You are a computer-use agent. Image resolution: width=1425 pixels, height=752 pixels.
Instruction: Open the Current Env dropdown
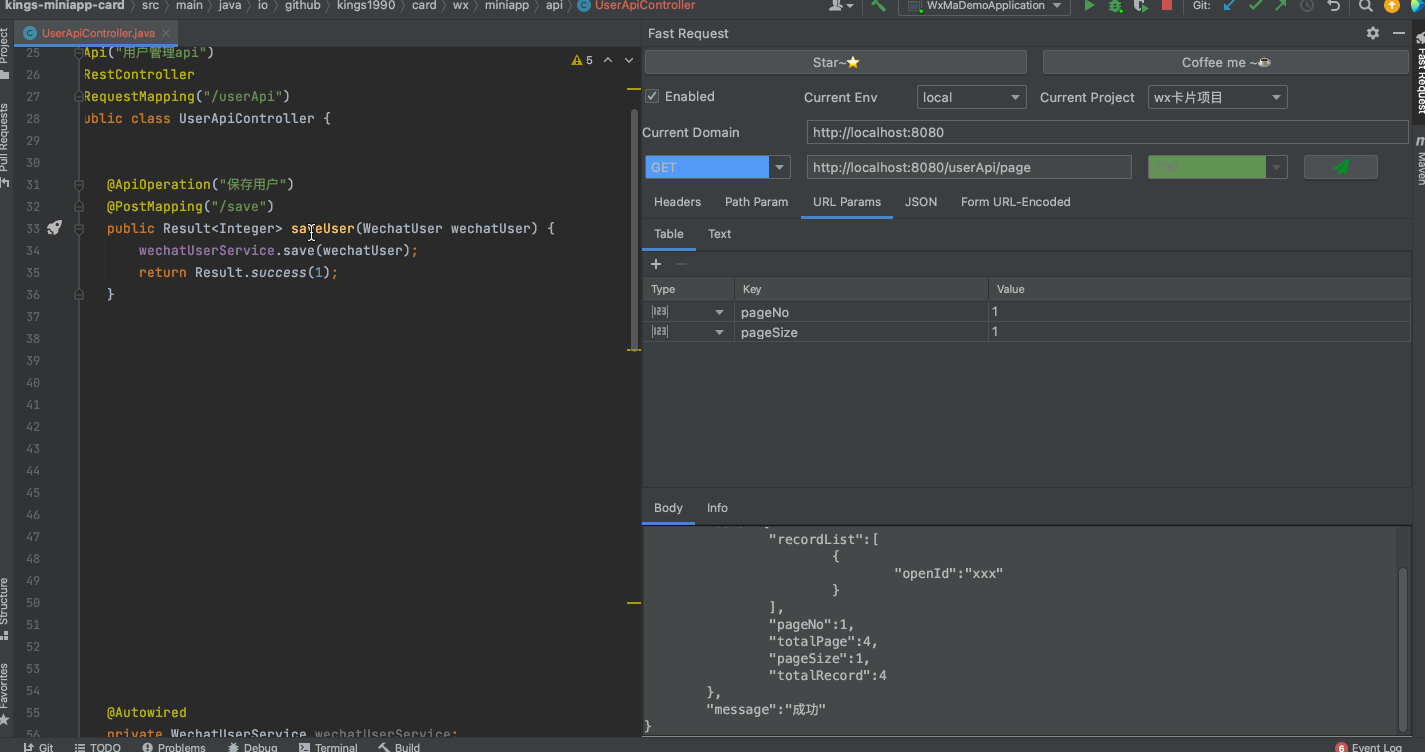click(971, 97)
